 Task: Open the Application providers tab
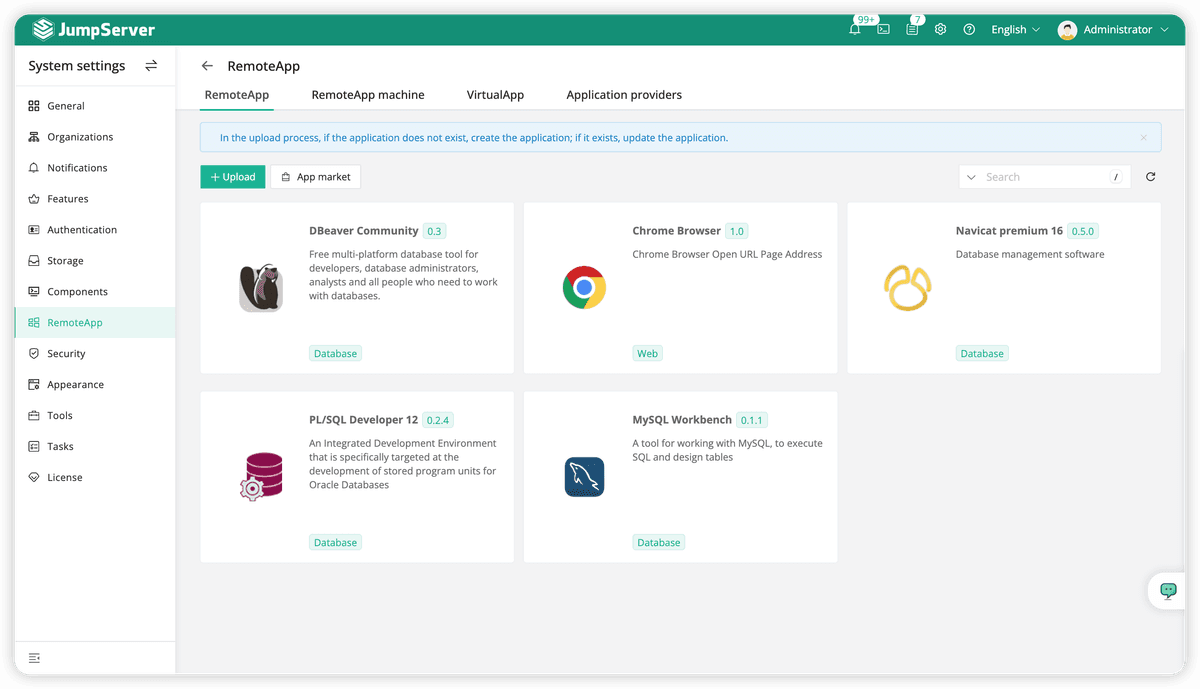click(x=624, y=94)
